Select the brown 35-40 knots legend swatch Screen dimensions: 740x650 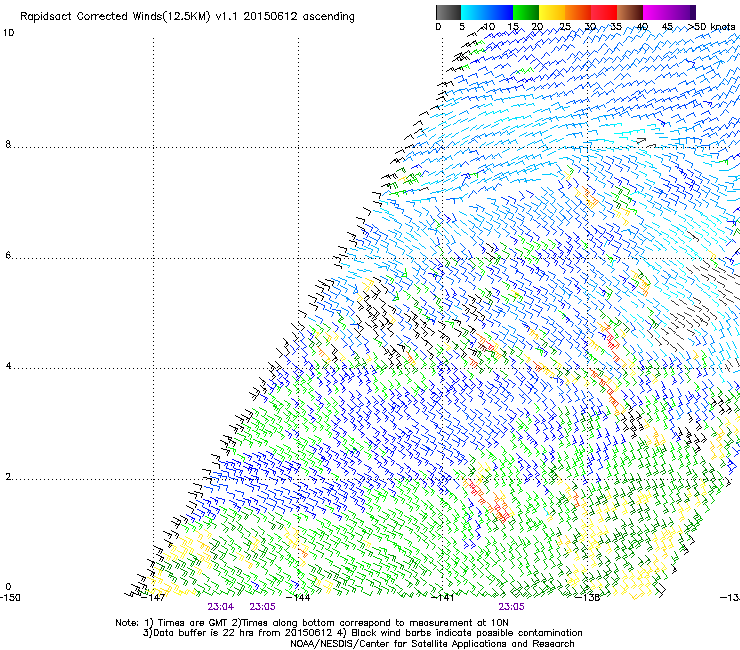(630, 12)
